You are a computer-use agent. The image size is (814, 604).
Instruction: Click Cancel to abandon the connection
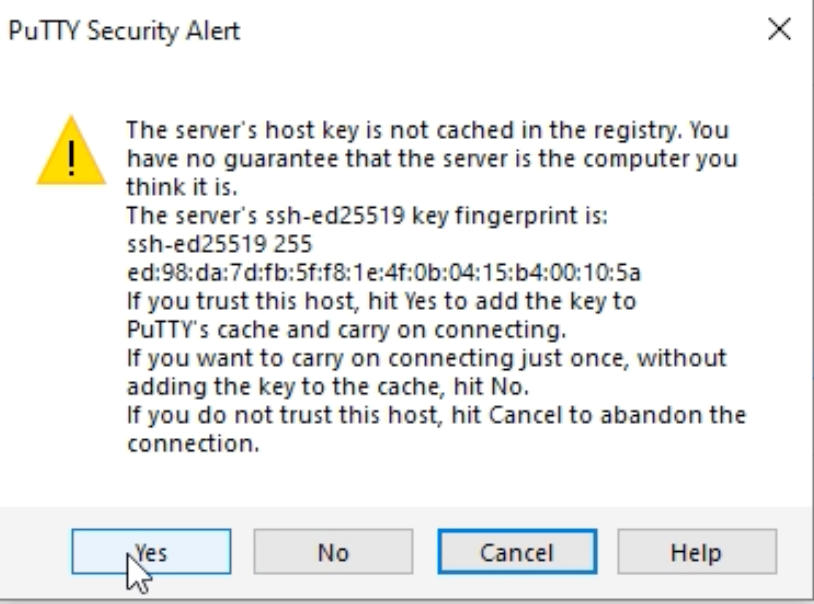517,552
